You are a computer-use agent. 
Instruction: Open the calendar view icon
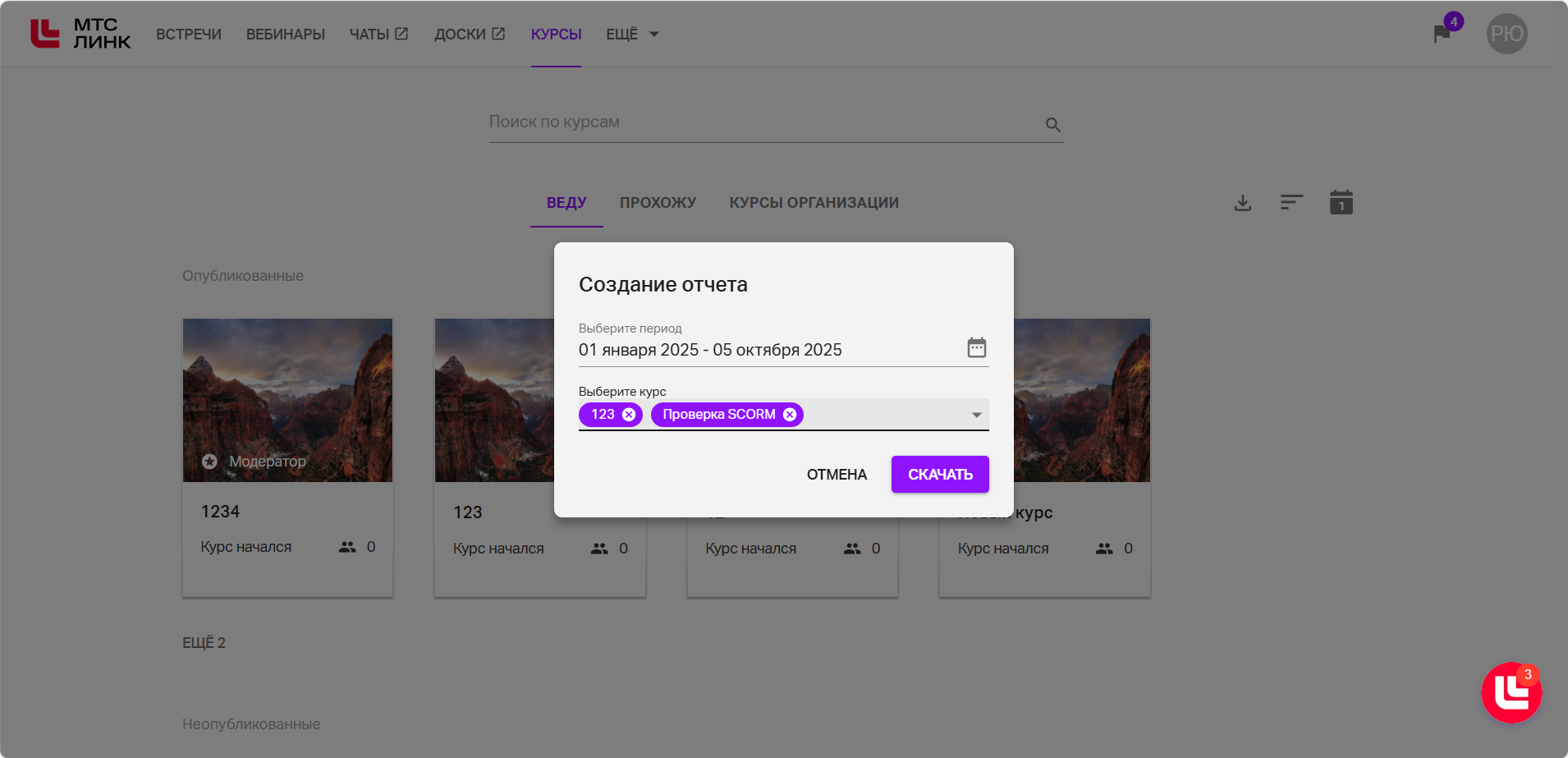(x=1341, y=203)
